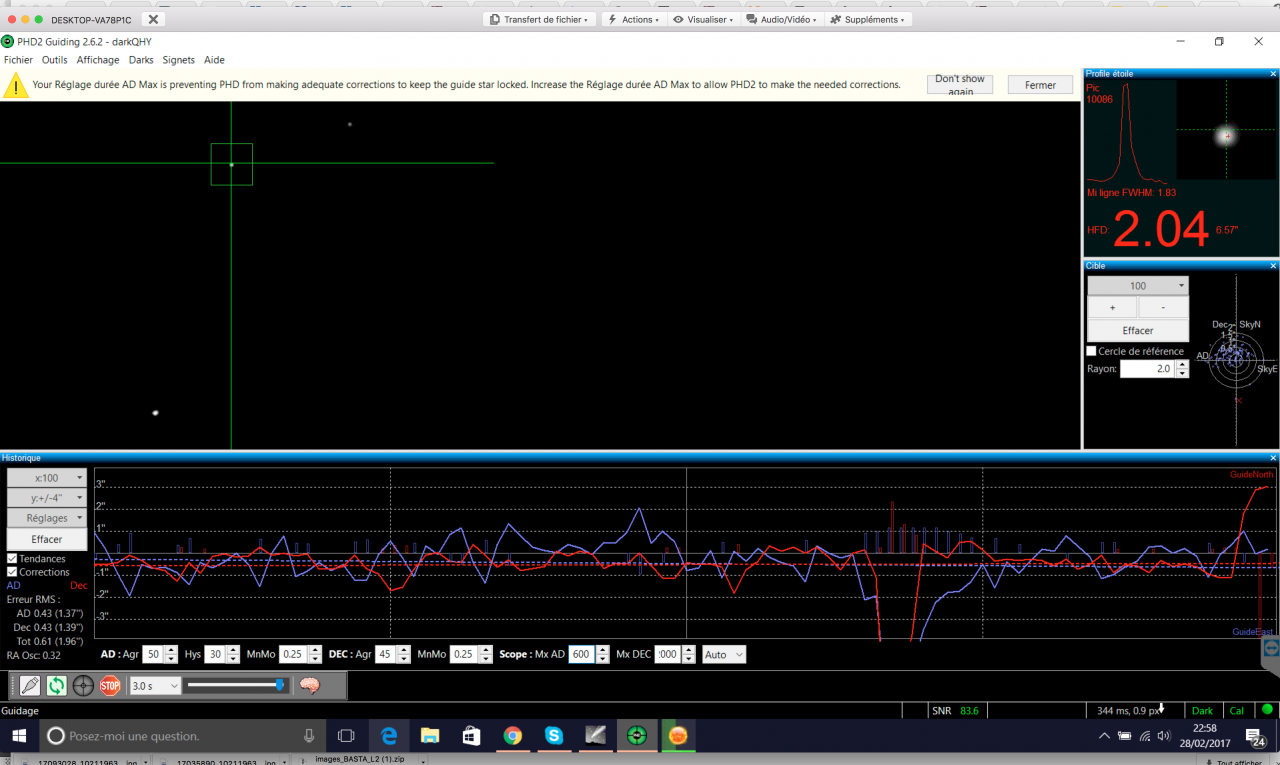Screen dimensions: 1280x765
Task: Open Windows Store from the taskbar
Action: (x=471, y=736)
